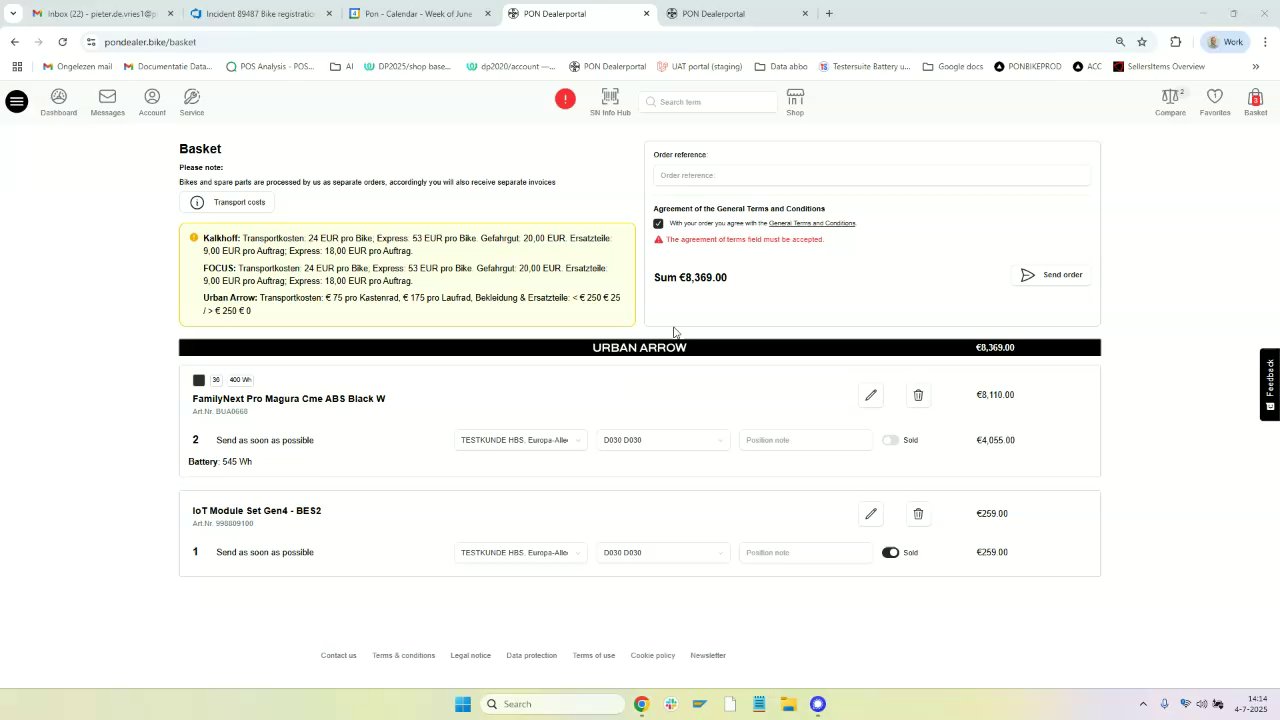Toggle Sold switch for IoT Module
Viewport: 1280px width, 720px height.
coord(890,552)
